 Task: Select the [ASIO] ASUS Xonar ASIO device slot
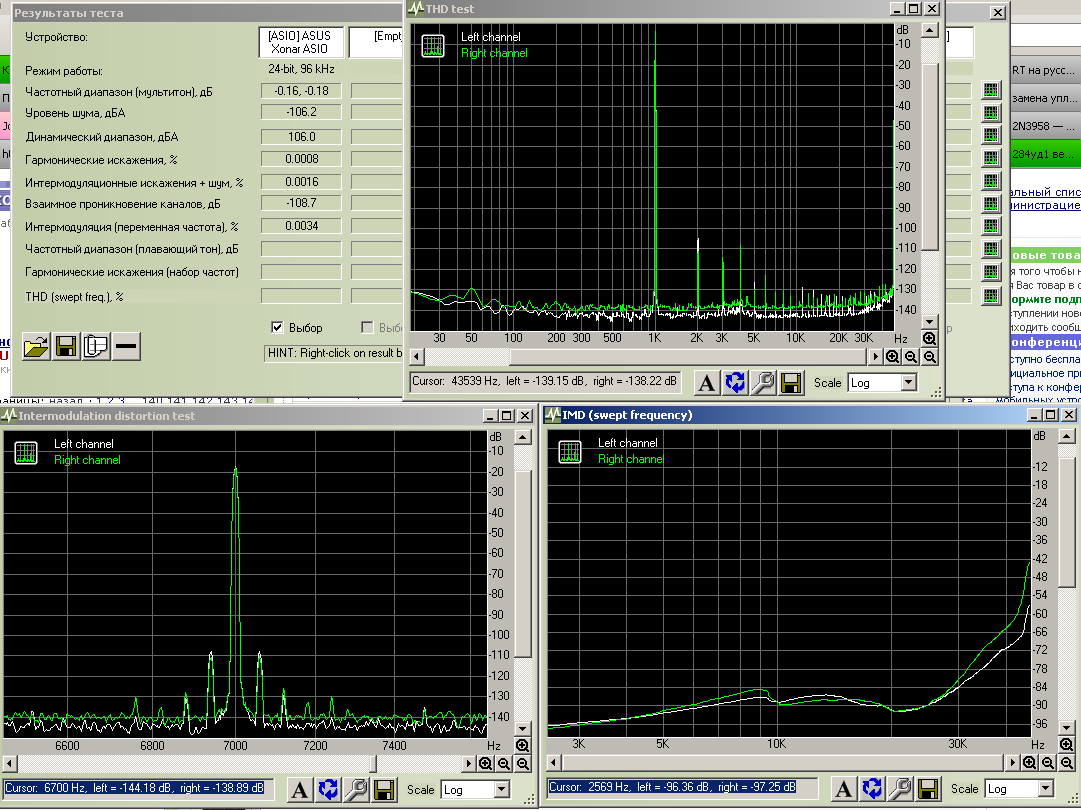299,42
